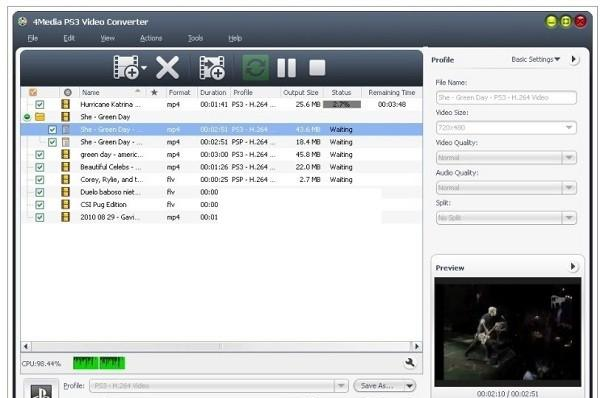Click the She - Green Day folder icon
Viewport: 600px width, 398px height.
coord(40,117)
